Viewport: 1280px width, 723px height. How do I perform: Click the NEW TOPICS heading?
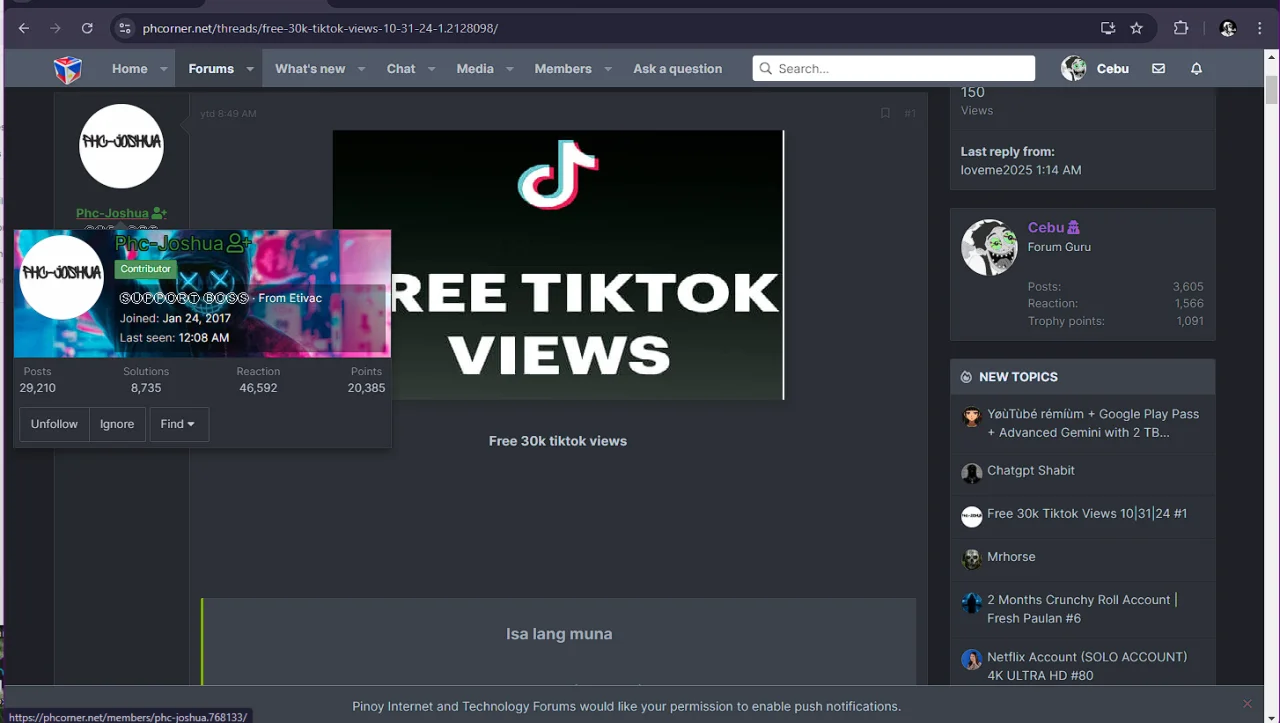click(1018, 377)
